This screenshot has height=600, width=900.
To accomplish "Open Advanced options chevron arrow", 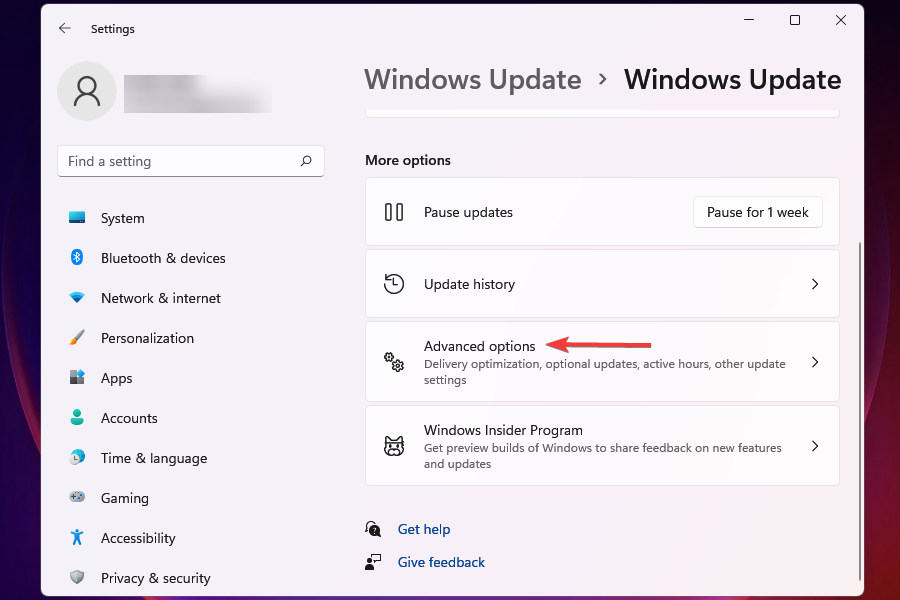I will point(815,362).
